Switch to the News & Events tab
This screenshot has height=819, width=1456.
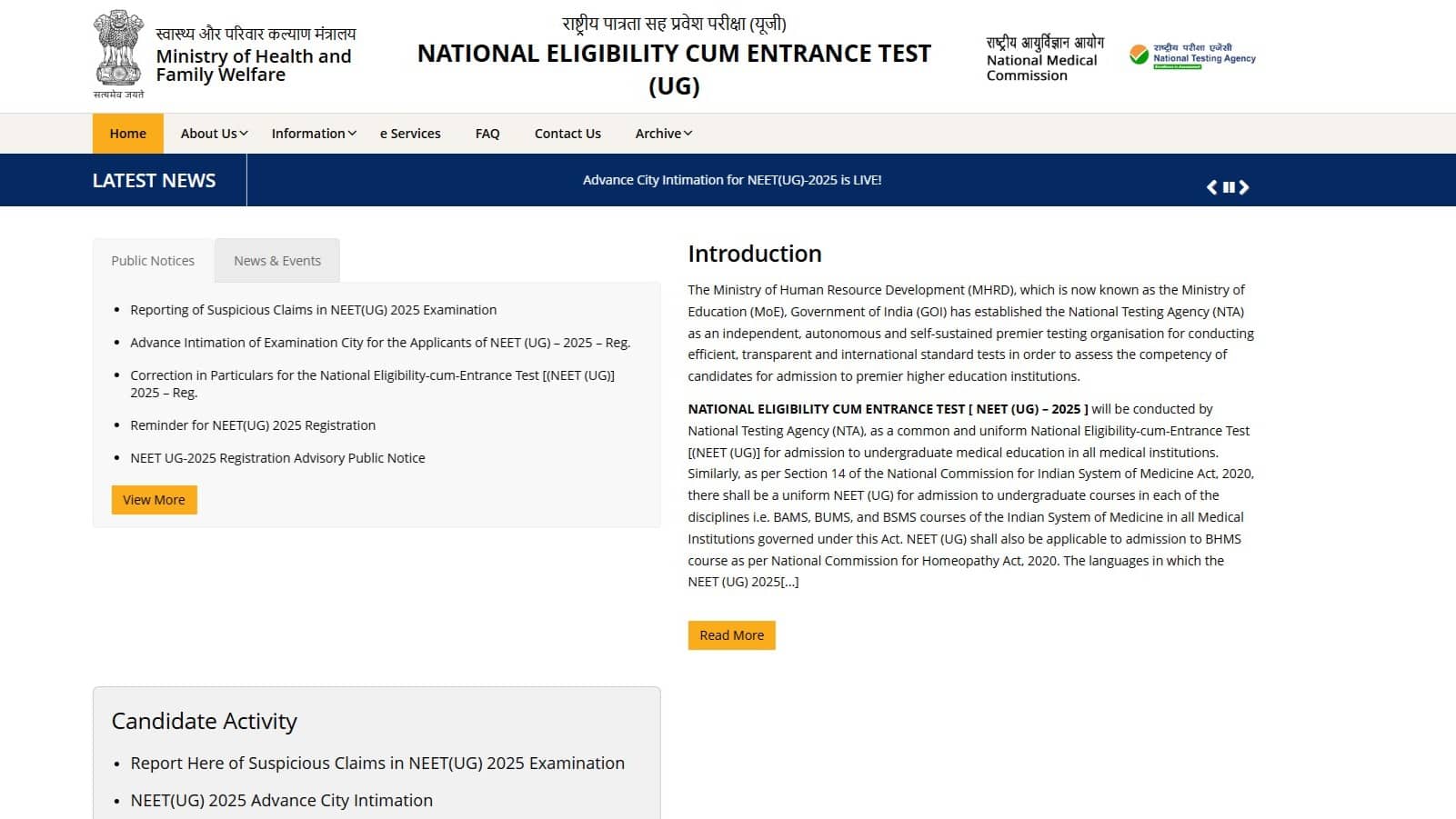[x=276, y=260]
